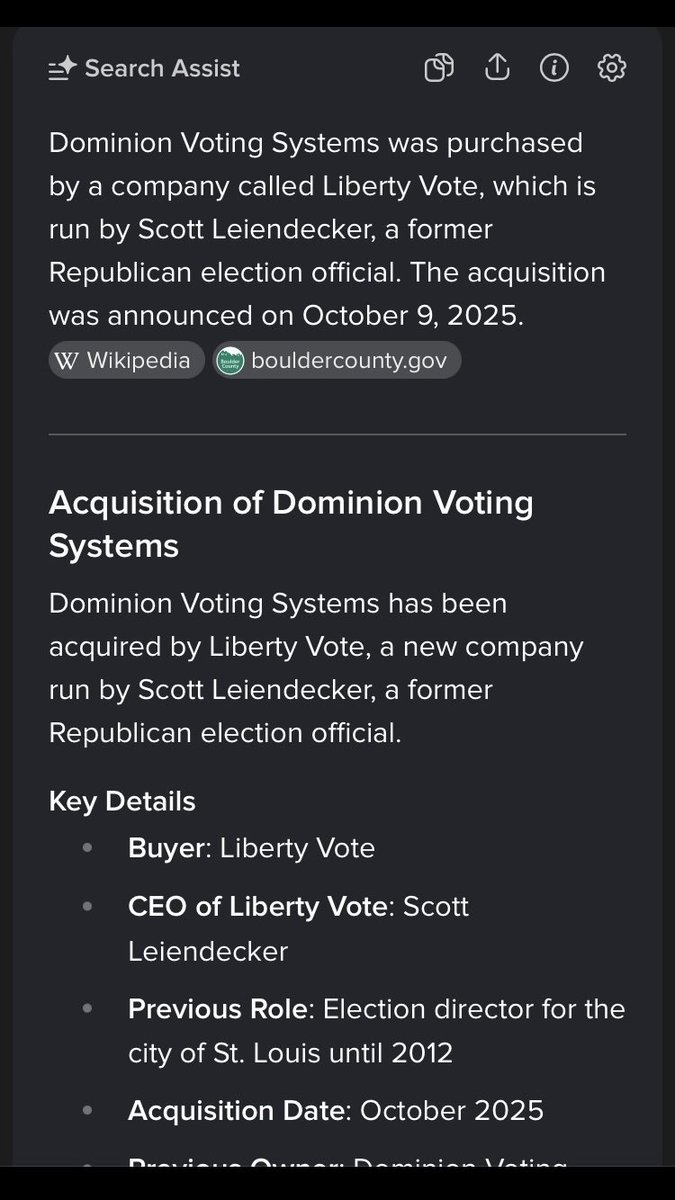Open Search Assist settings gear
675x1200 pixels.
coord(612,68)
